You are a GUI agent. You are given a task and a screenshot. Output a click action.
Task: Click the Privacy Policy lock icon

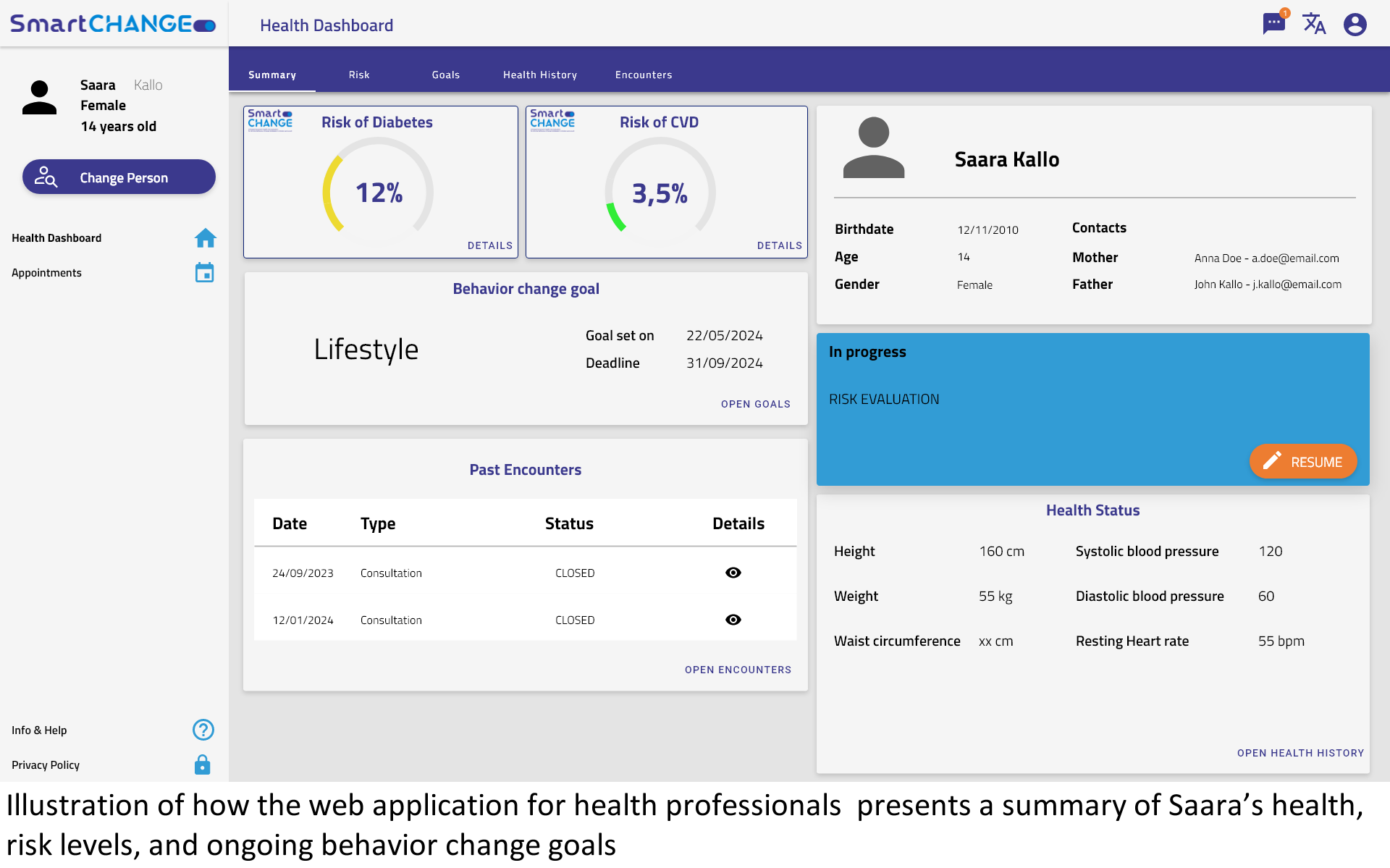click(203, 764)
